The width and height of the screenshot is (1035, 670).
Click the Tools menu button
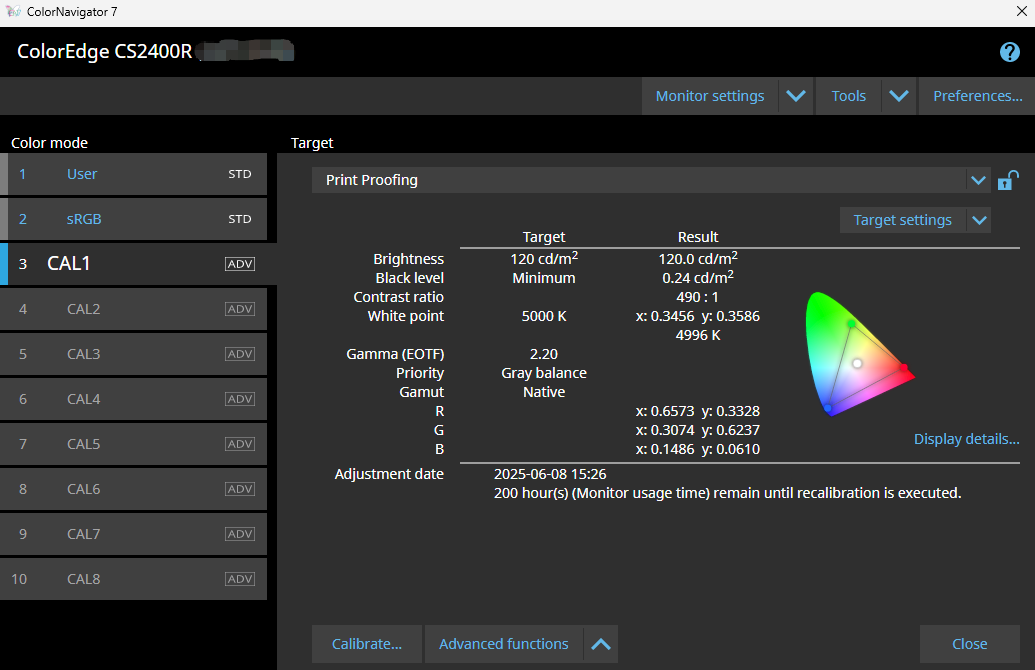(848, 96)
